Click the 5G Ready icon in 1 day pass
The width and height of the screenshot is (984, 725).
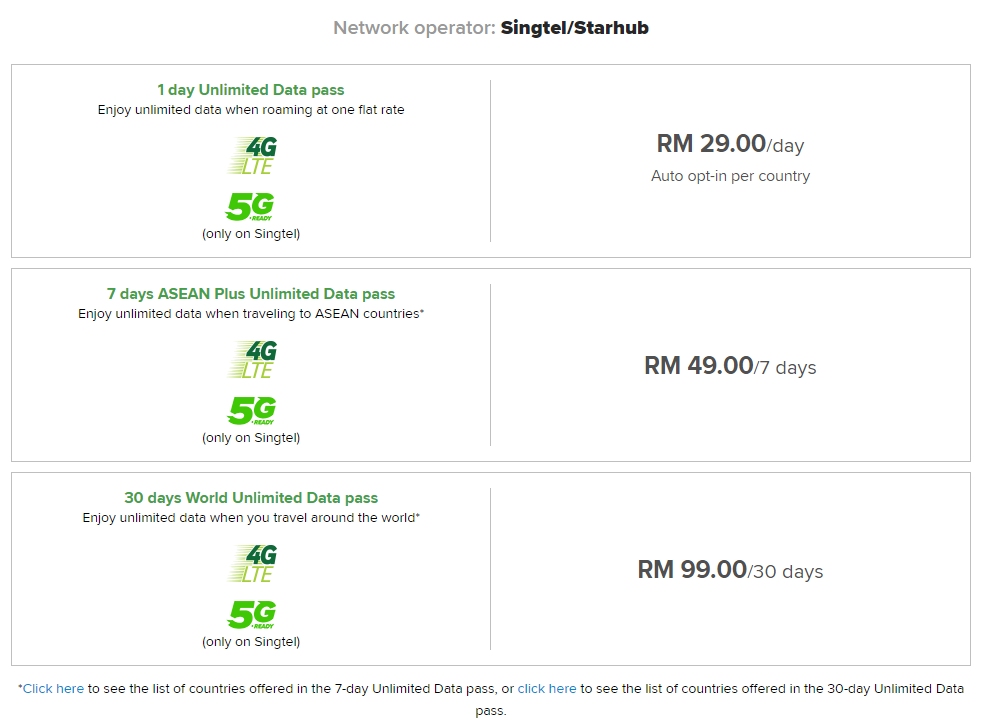250,207
